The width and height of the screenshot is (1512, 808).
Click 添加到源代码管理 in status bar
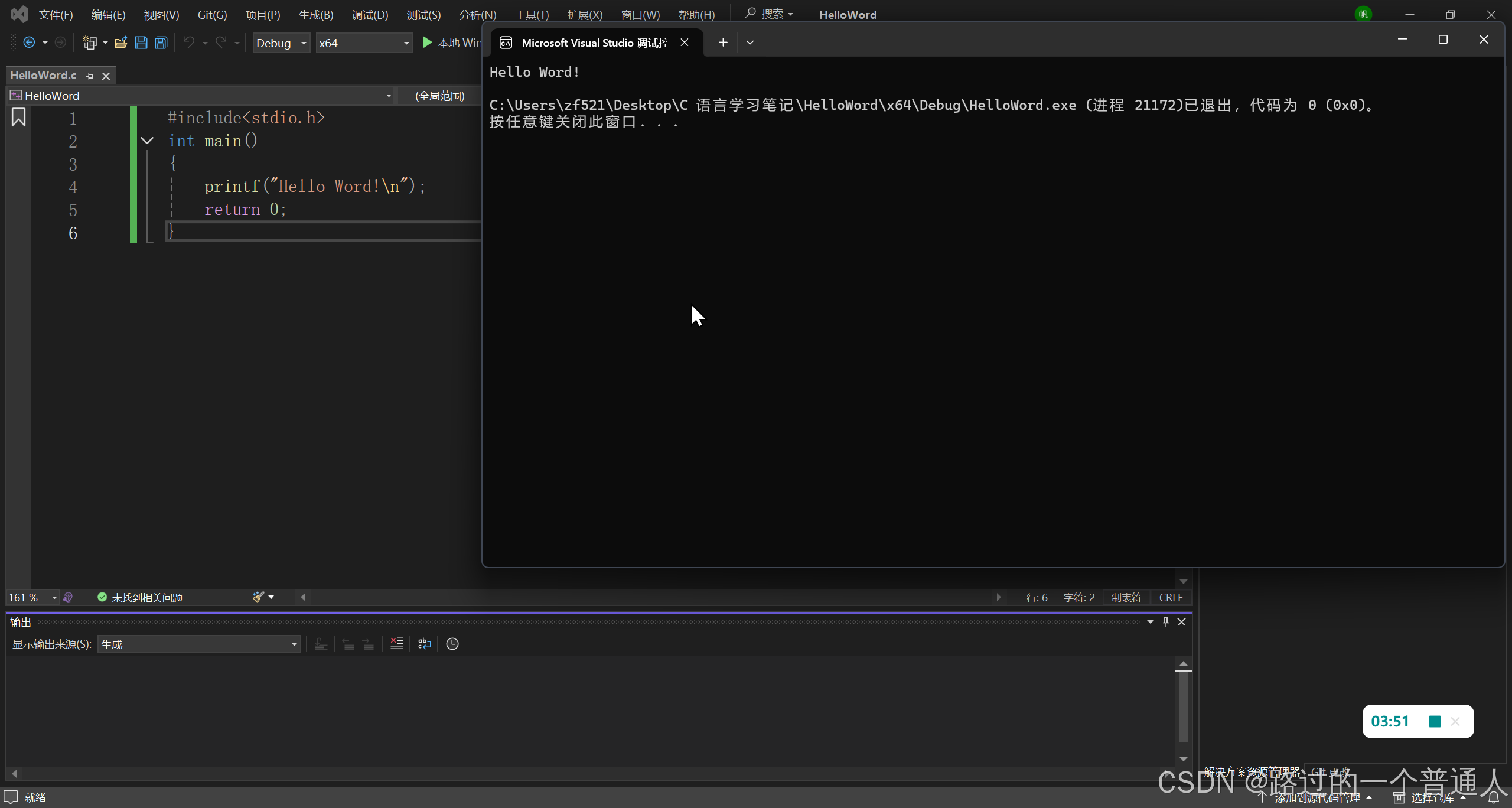point(1317,798)
